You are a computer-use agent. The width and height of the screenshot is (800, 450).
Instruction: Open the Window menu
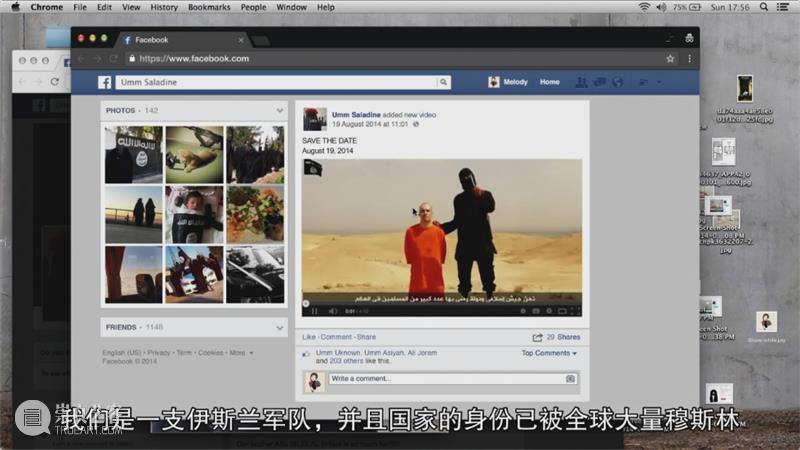click(x=291, y=7)
